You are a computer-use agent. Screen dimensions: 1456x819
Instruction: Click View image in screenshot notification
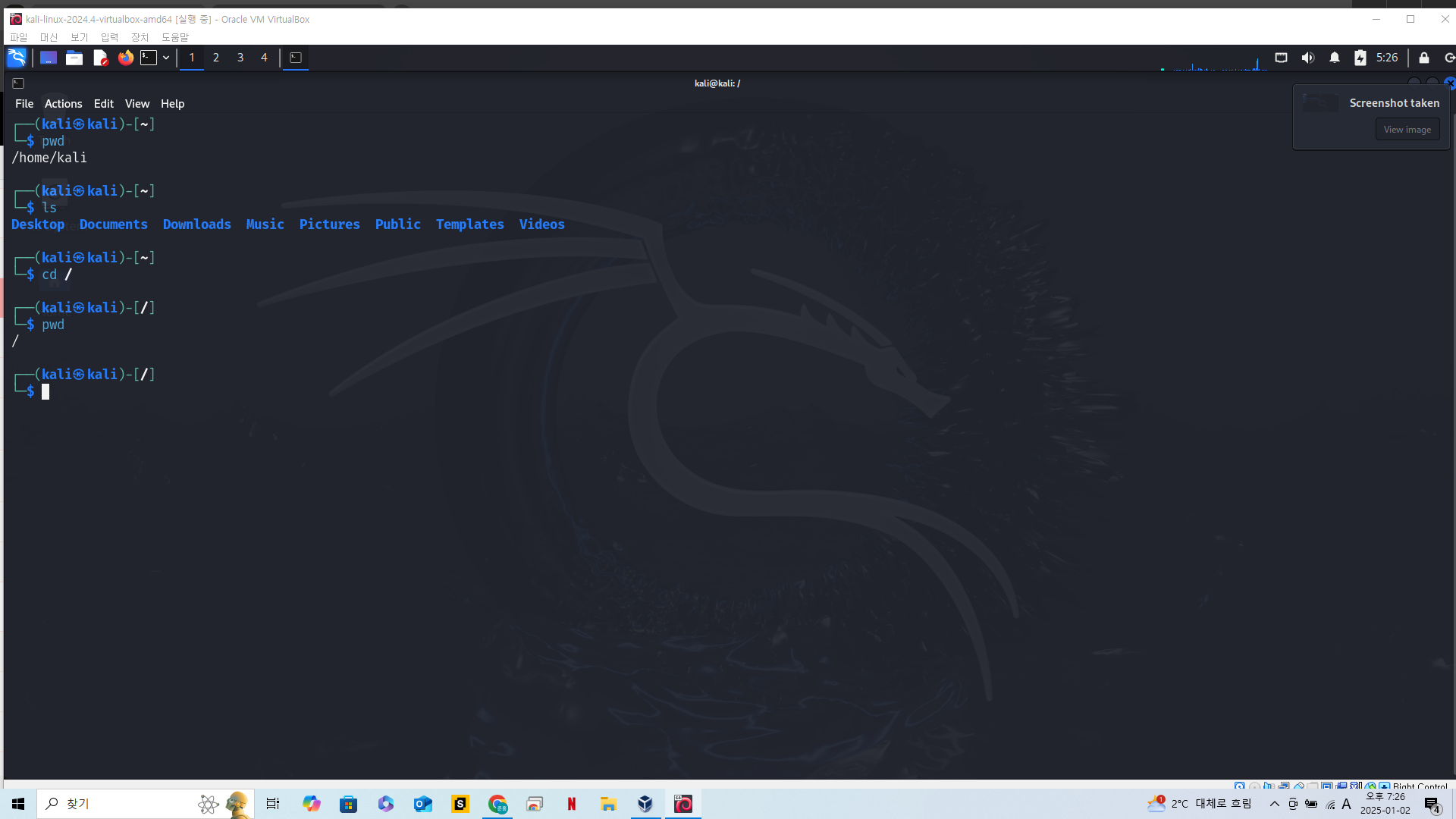point(1407,130)
